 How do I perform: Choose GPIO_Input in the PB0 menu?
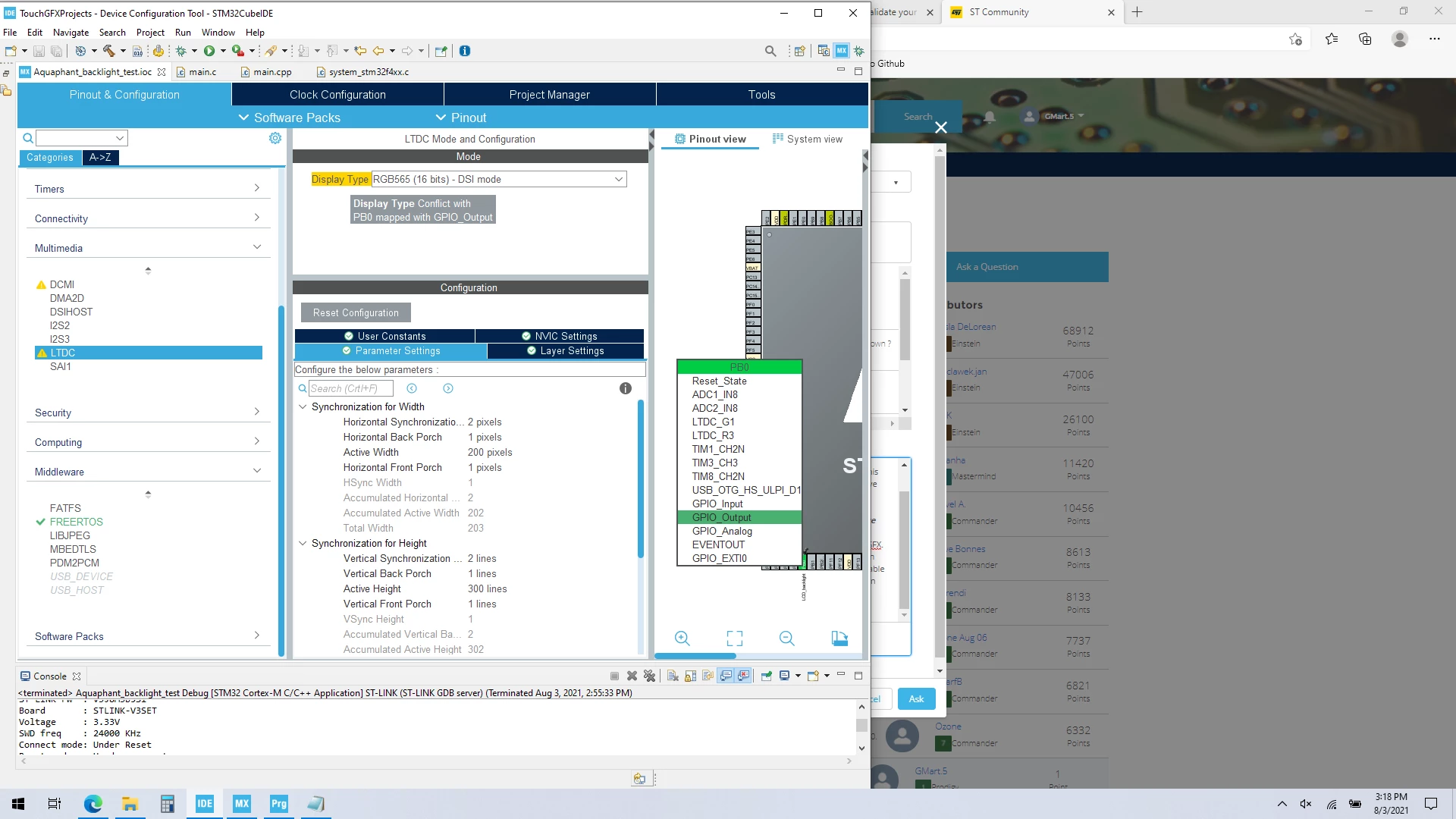(x=717, y=504)
